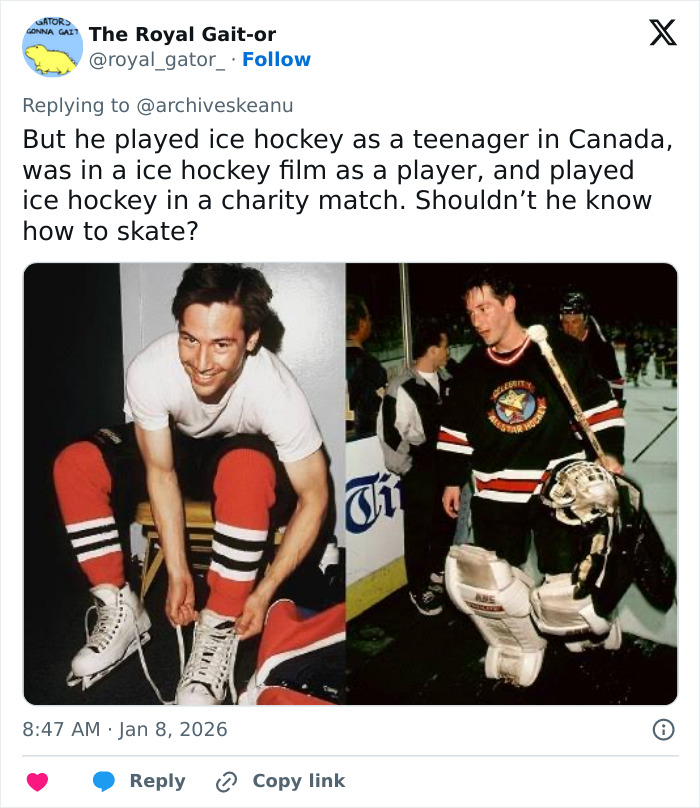Open the Reply speech bubble icon

coord(107,780)
